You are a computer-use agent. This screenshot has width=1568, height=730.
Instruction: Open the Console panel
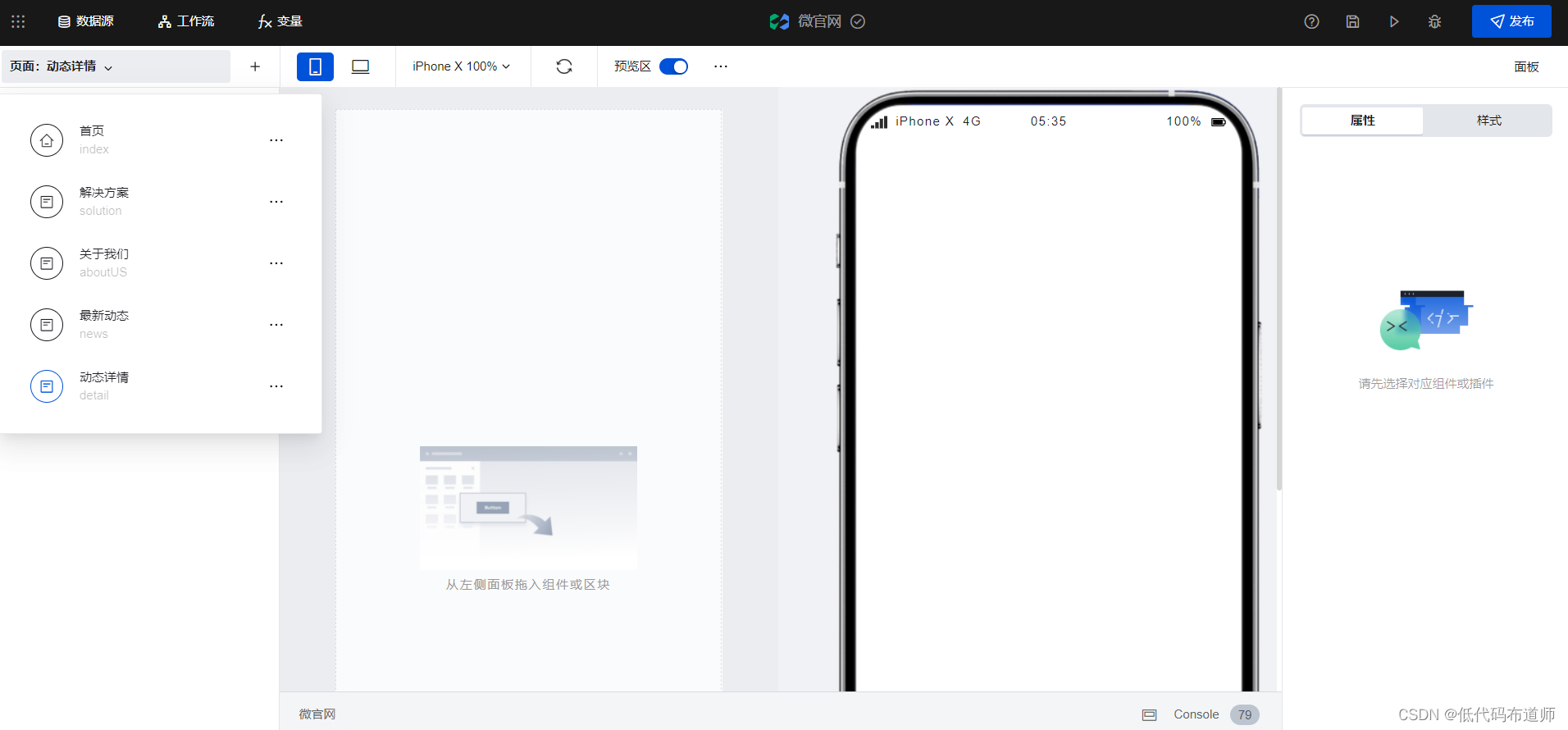1196,714
